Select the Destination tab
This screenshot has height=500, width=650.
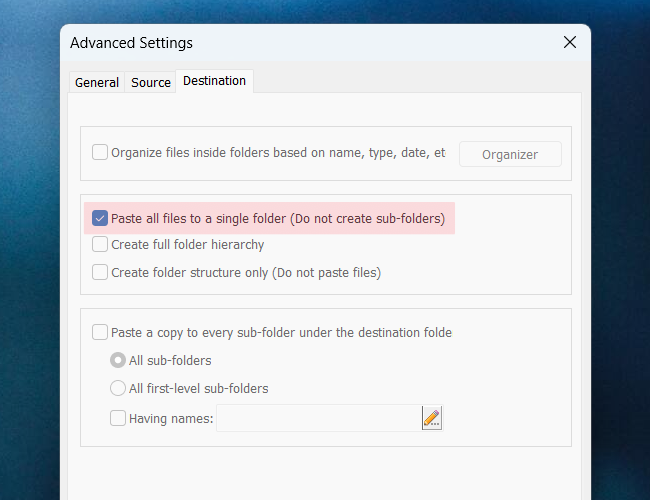[x=214, y=81]
